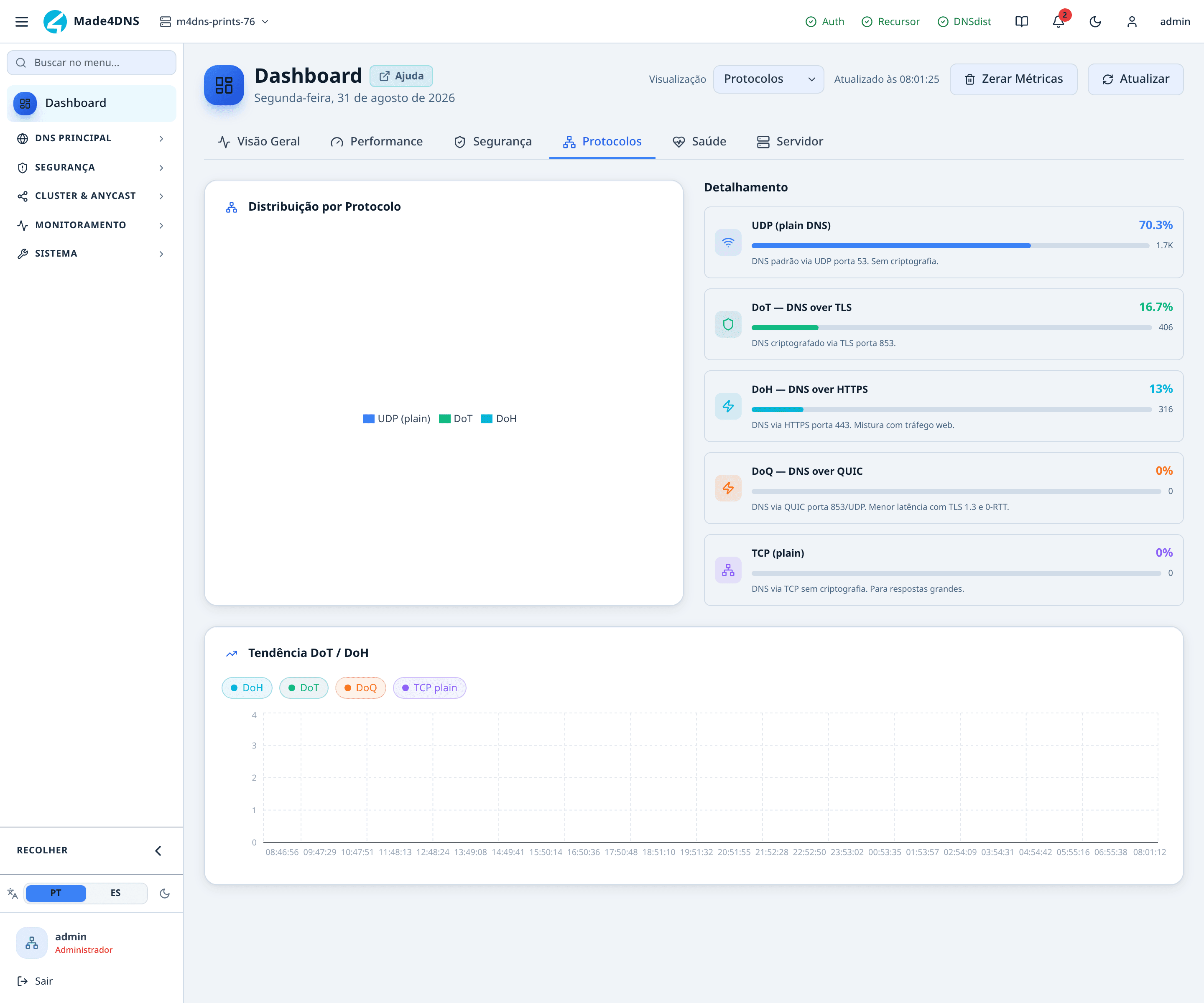Expand the Segurança sidebar section
This screenshot has height=1003, width=1204.
click(92, 167)
